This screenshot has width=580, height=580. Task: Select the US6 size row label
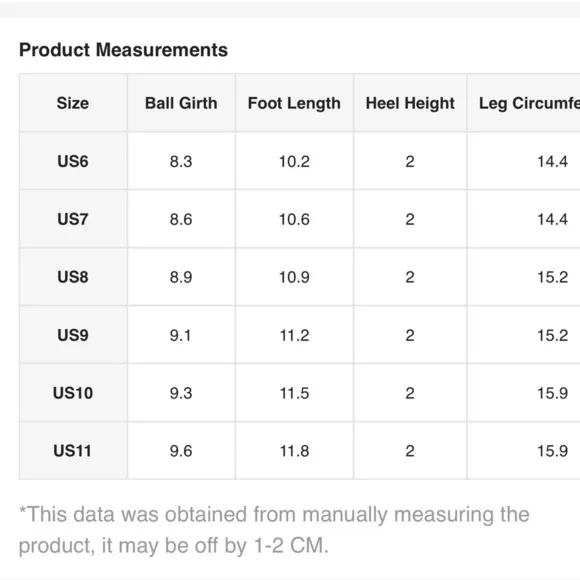[73, 161]
